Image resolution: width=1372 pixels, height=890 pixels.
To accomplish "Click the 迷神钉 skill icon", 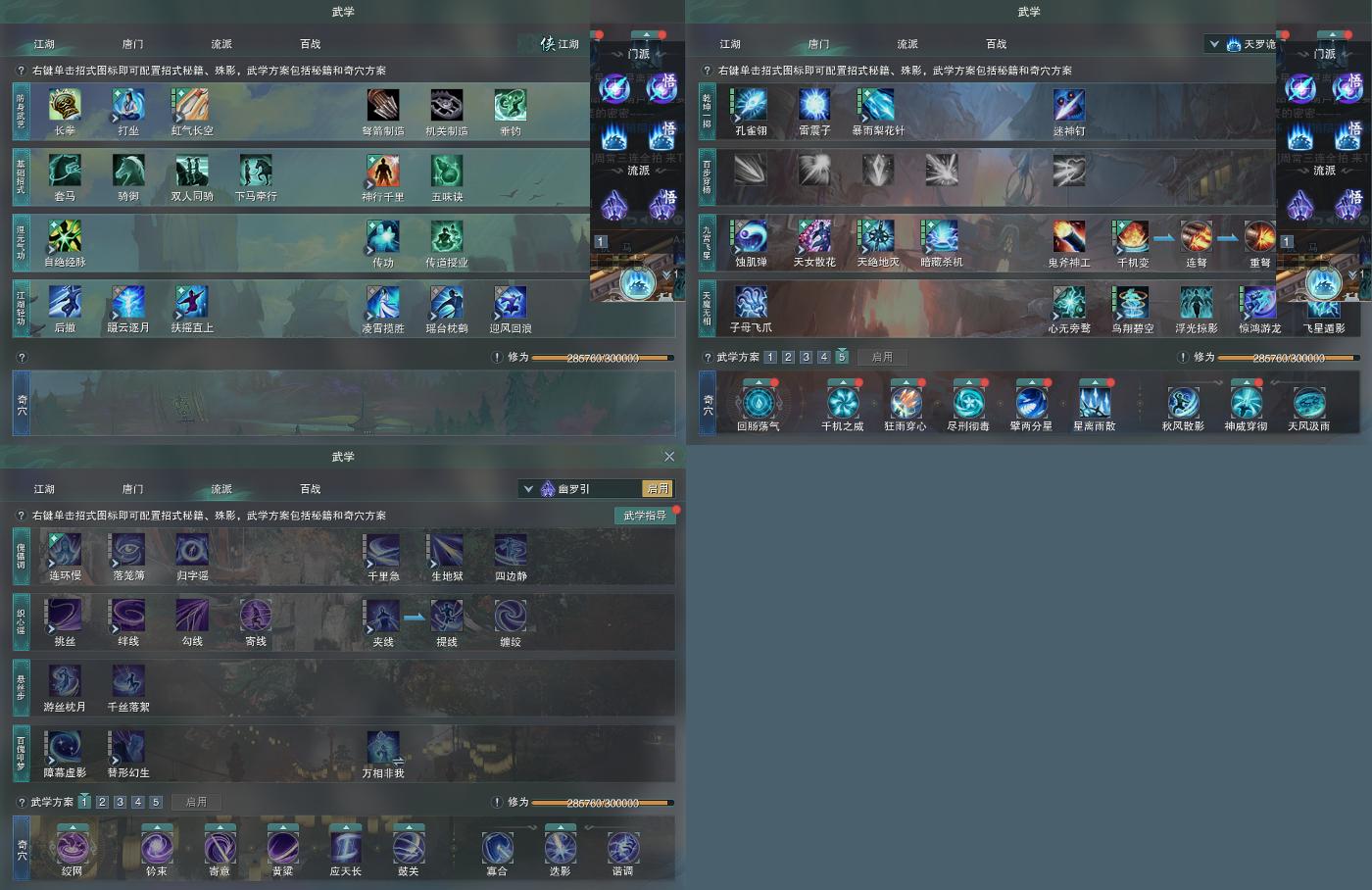I will 1069,105.
